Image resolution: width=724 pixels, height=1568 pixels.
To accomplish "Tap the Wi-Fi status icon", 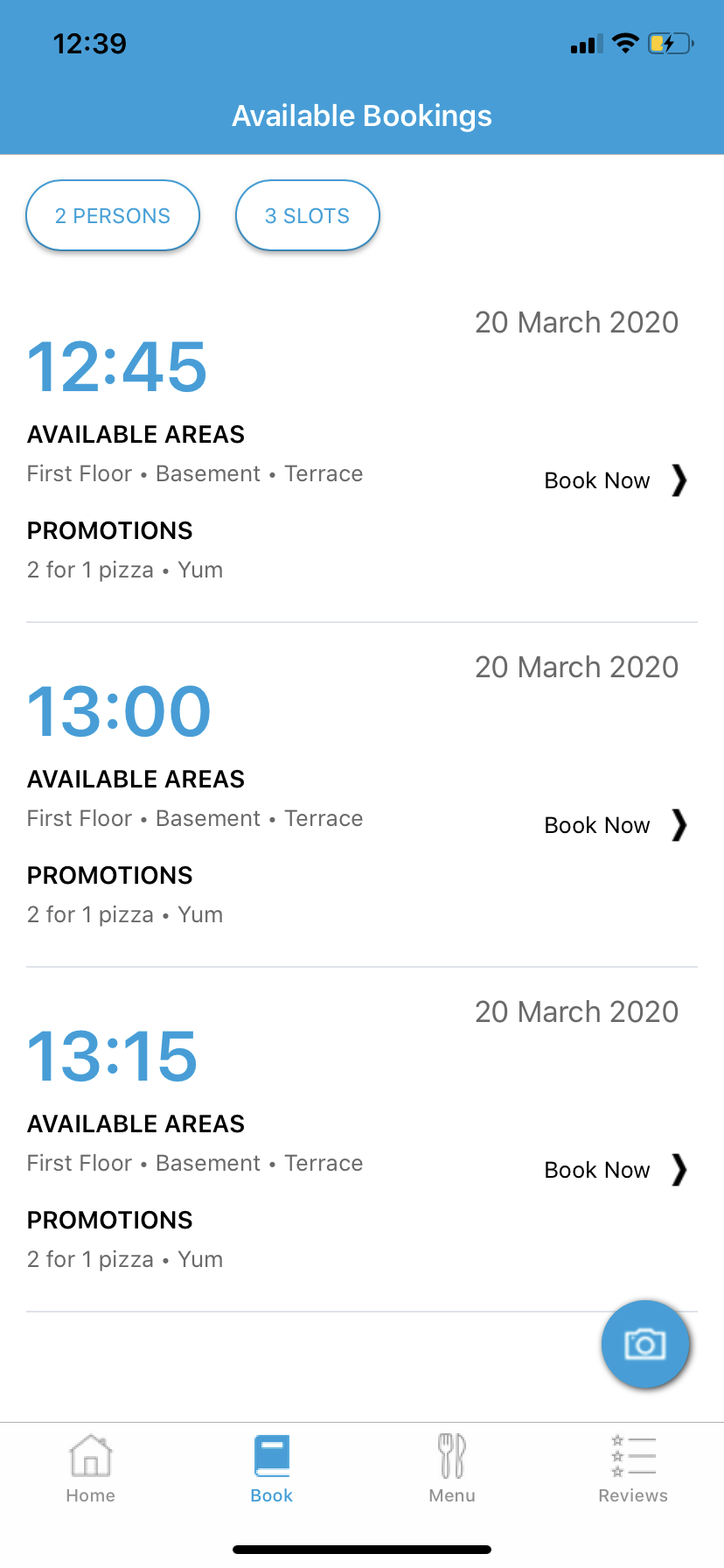I will tap(625, 44).
